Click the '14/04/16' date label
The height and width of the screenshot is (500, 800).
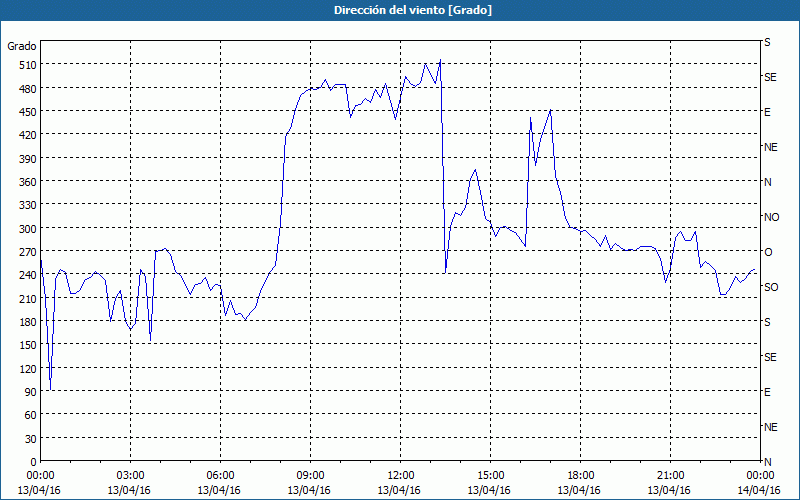click(x=759, y=490)
